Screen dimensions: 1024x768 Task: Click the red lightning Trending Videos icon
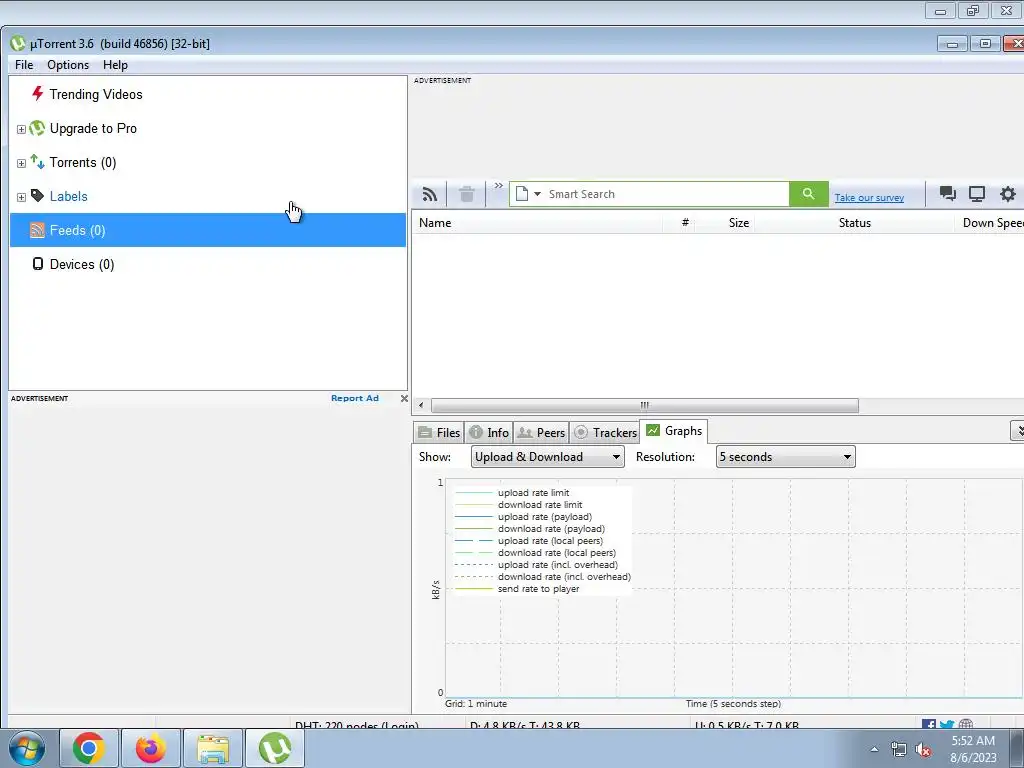pyautogui.click(x=37, y=93)
